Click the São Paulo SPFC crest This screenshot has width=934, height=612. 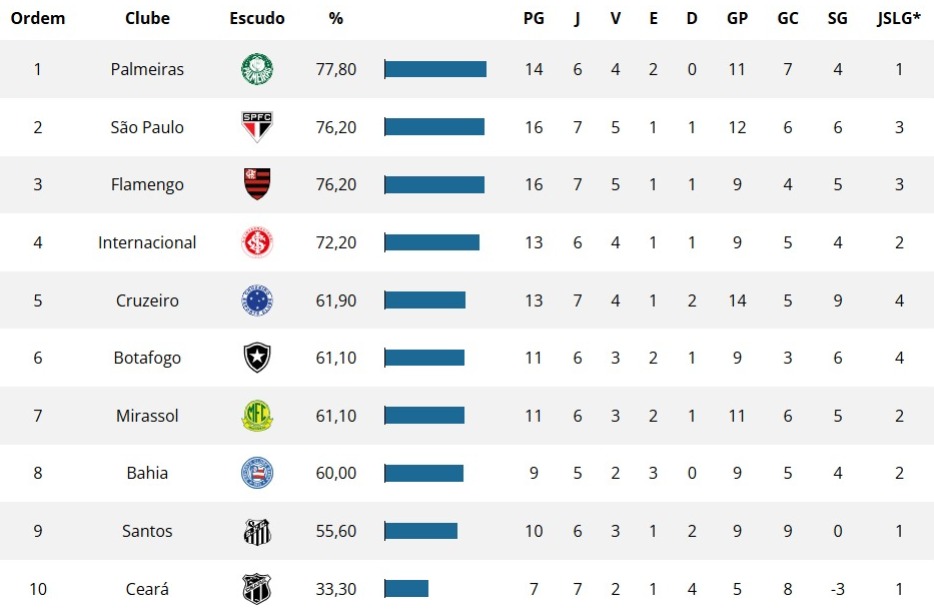click(257, 127)
